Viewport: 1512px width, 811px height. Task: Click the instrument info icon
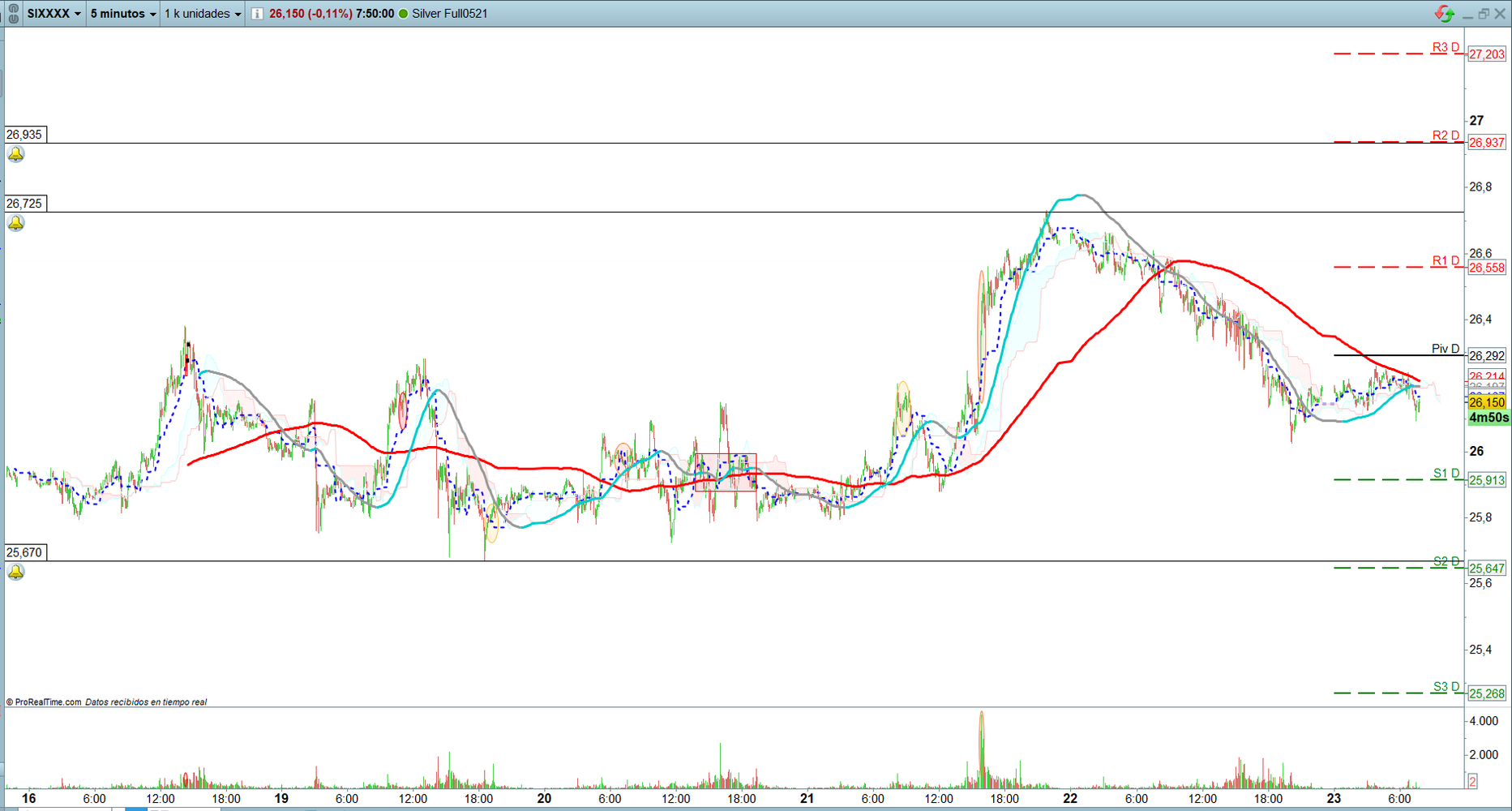[x=257, y=14]
